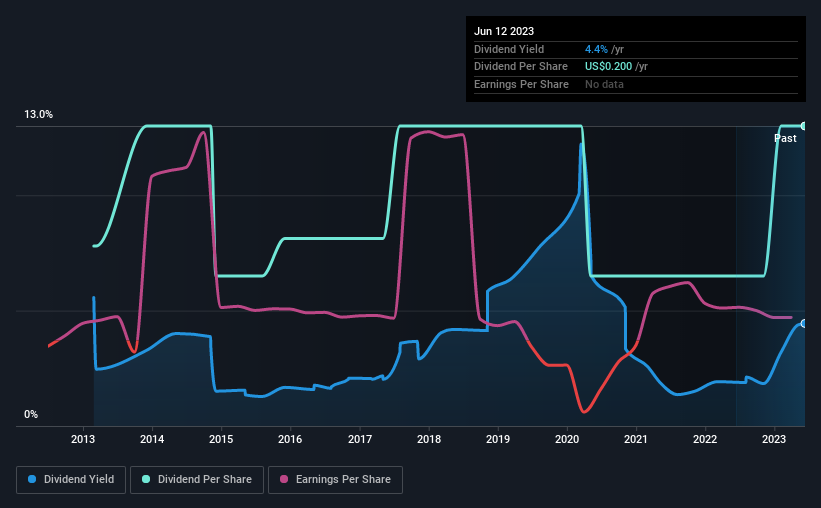The width and height of the screenshot is (821, 508).
Task: Toggle the Earnings Per Share legend button
Action: [335, 480]
